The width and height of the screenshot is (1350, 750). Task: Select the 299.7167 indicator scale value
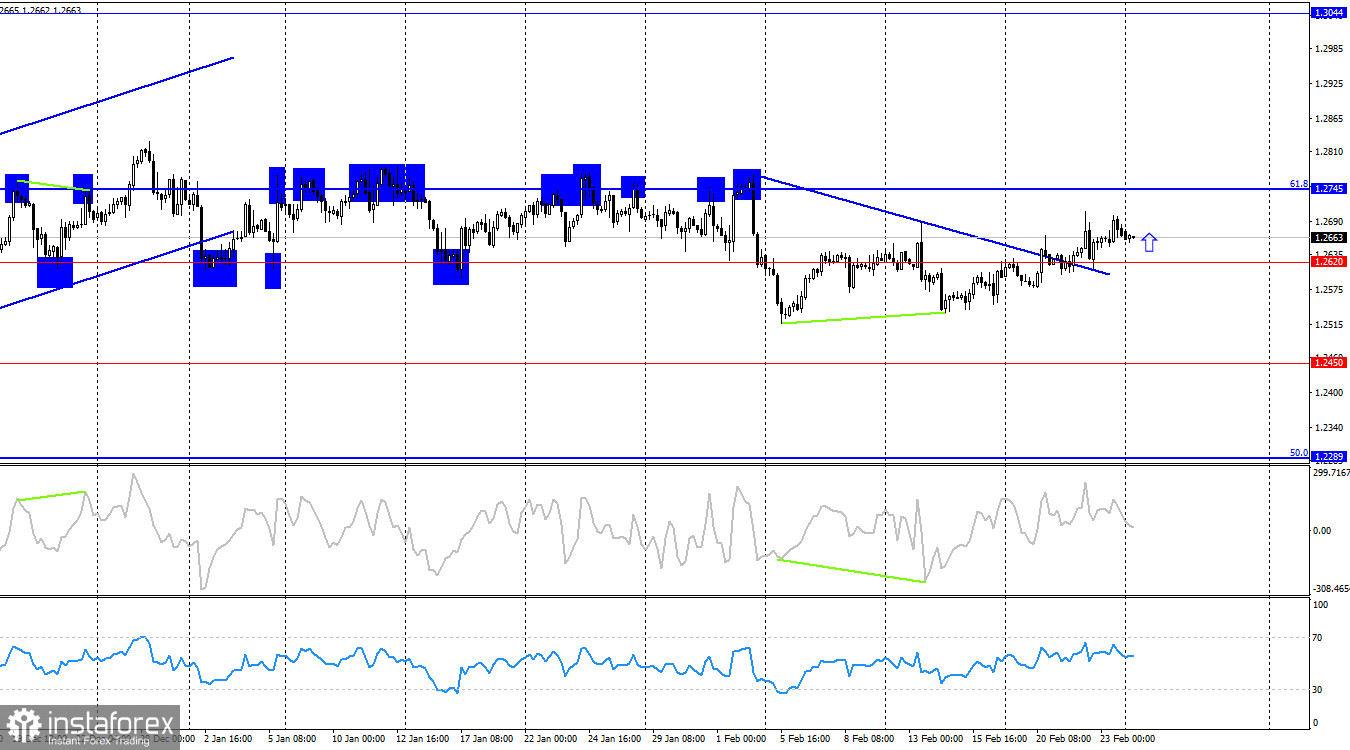coord(1330,473)
